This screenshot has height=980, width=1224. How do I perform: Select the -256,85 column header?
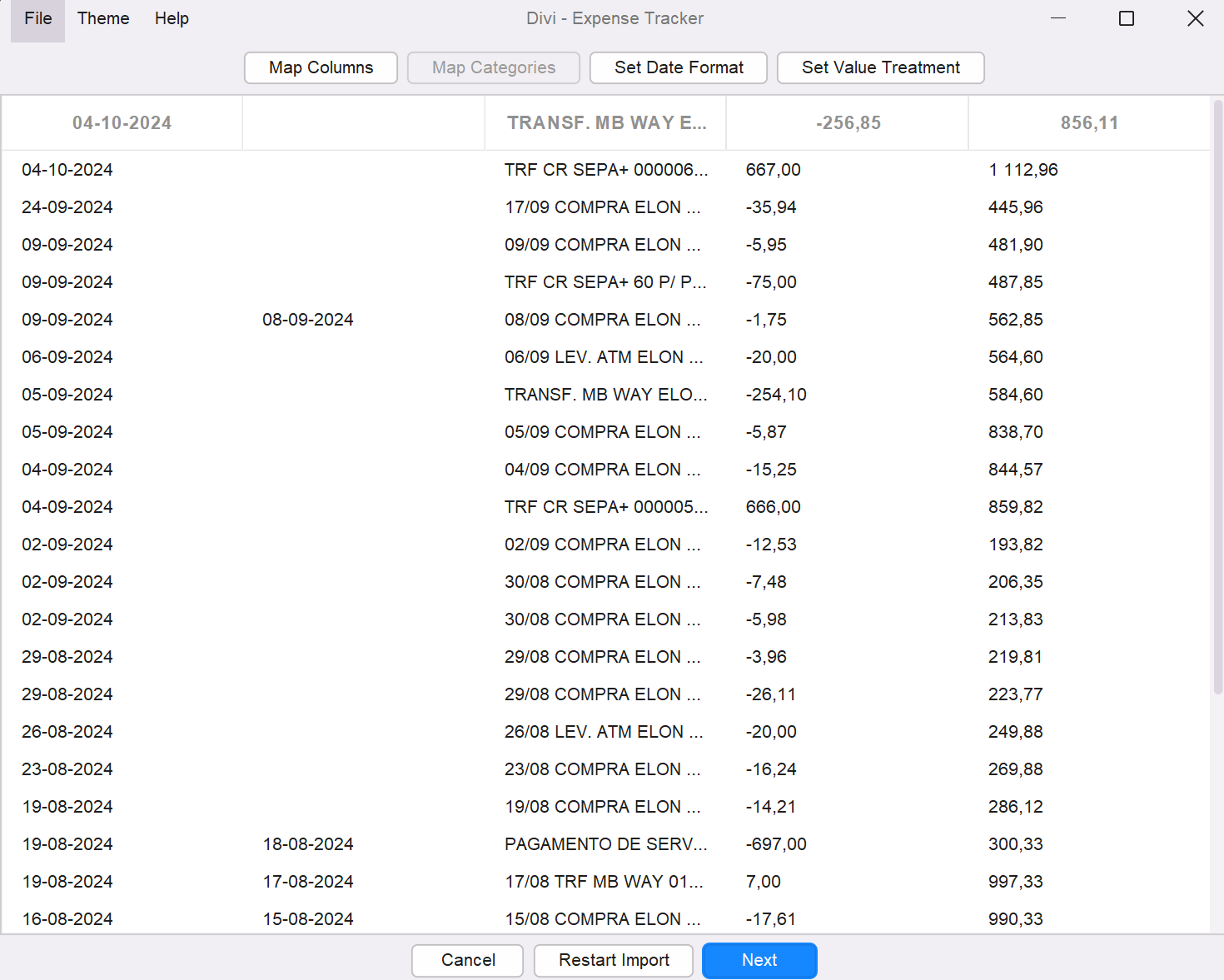point(848,123)
